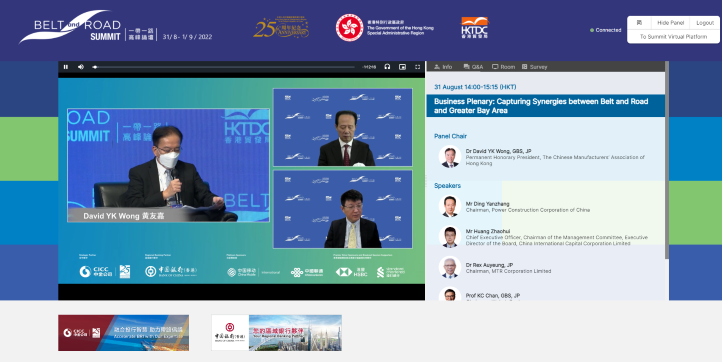
Task: Switch the video to fullscreen
Action: pos(418,67)
